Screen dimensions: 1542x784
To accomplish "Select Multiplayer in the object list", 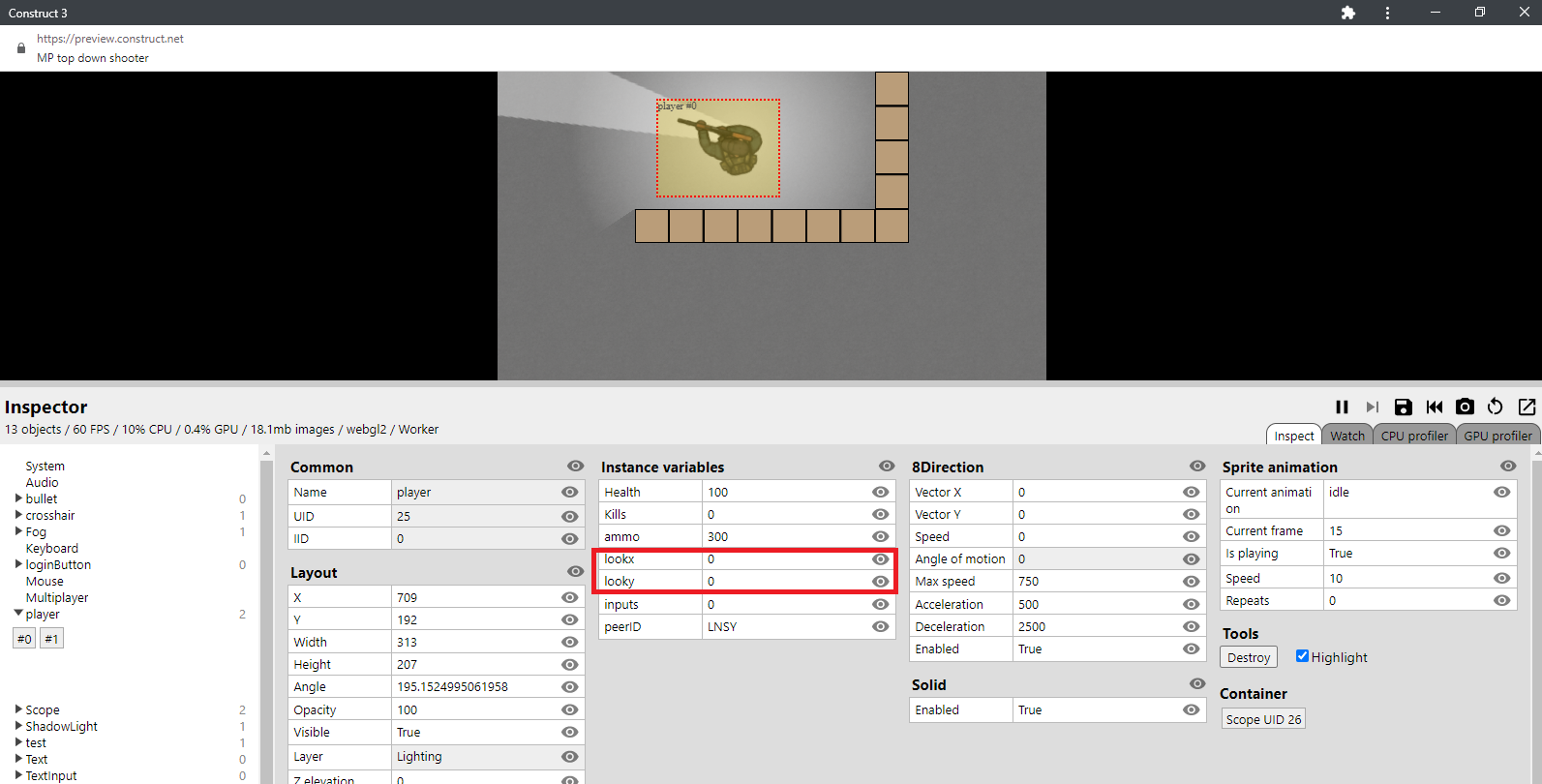I will pyautogui.click(x=57, y=597).
